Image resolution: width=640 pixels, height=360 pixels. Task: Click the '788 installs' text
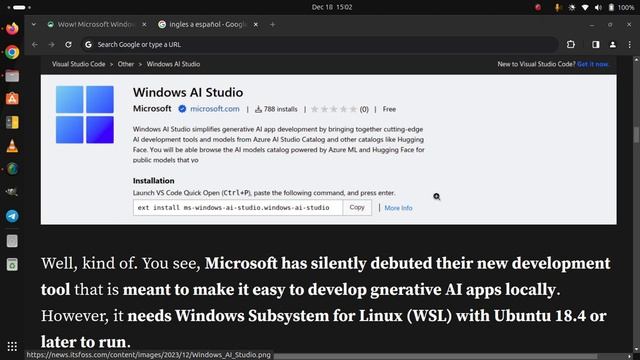pos(276,109)
